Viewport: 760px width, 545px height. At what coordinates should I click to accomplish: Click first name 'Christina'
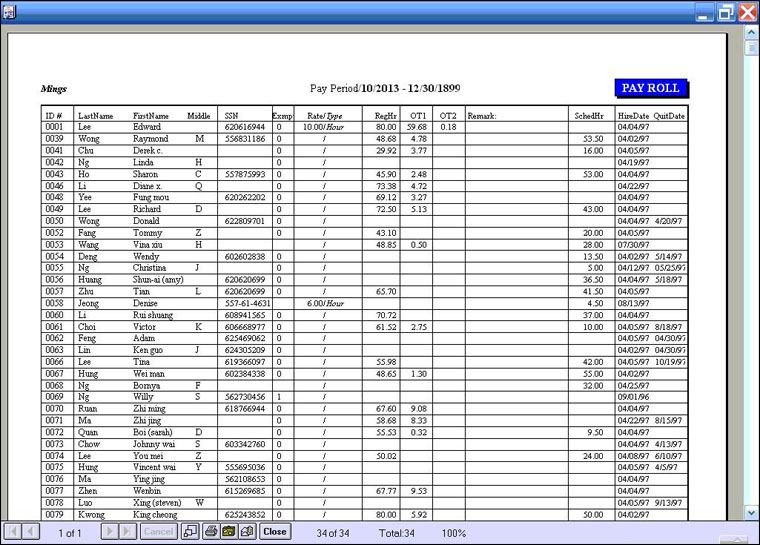coord(149,268)
